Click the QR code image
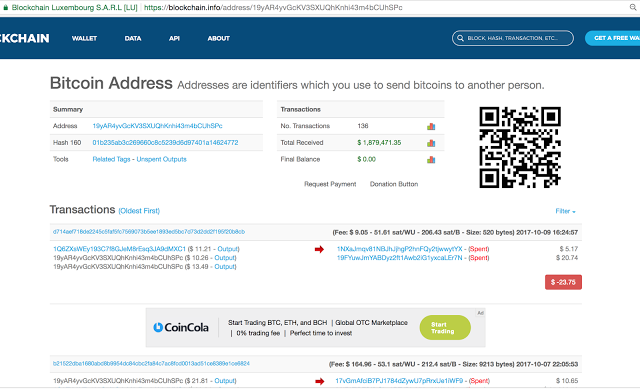 click(x=520, y=147)
